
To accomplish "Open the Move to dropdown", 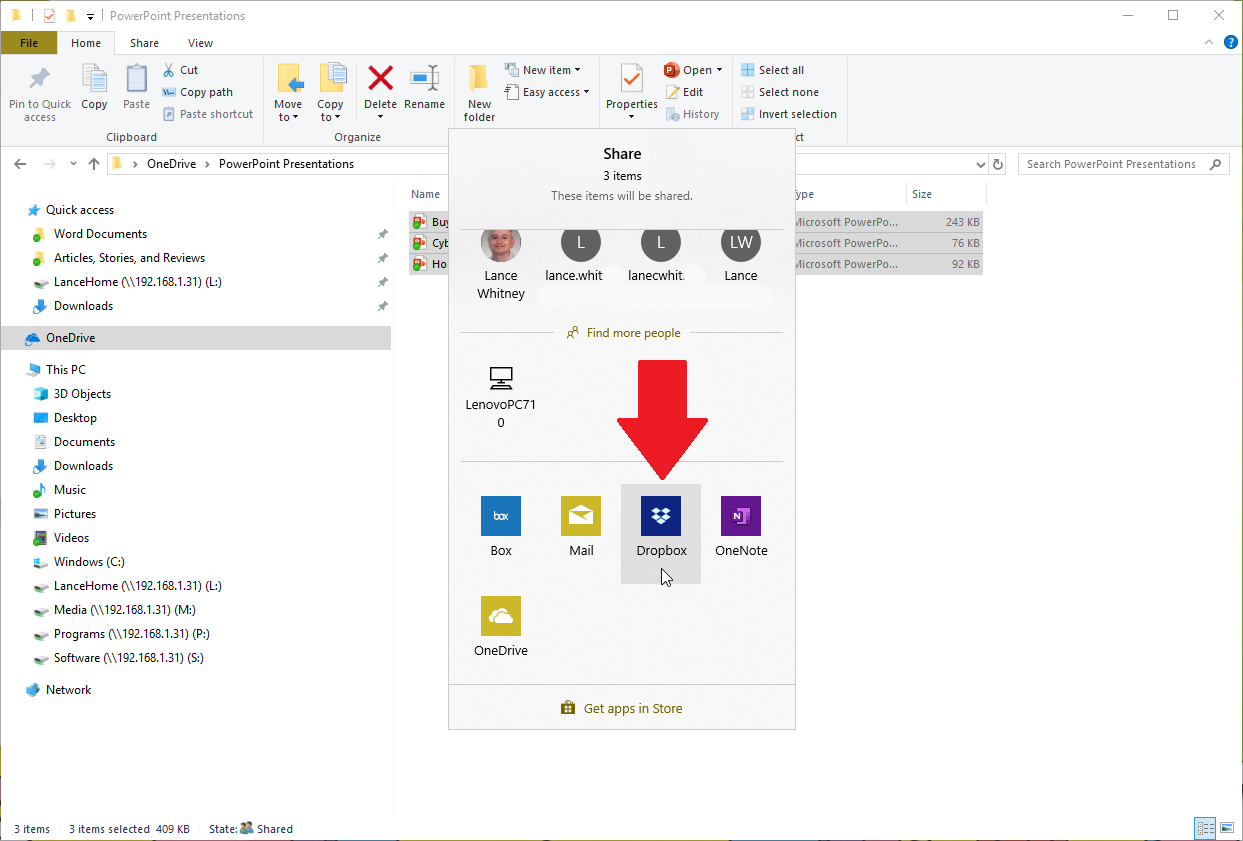I will [288, 93].
